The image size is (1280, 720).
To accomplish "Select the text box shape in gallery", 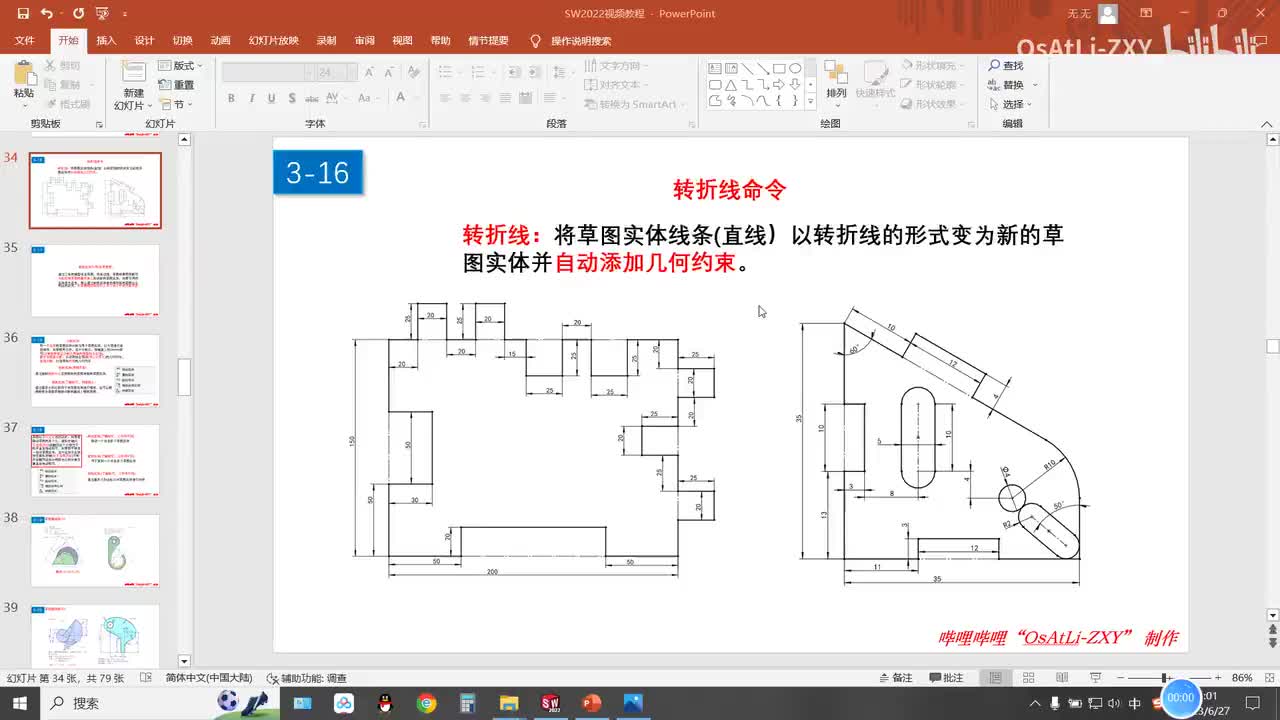I will coord(715,69).
